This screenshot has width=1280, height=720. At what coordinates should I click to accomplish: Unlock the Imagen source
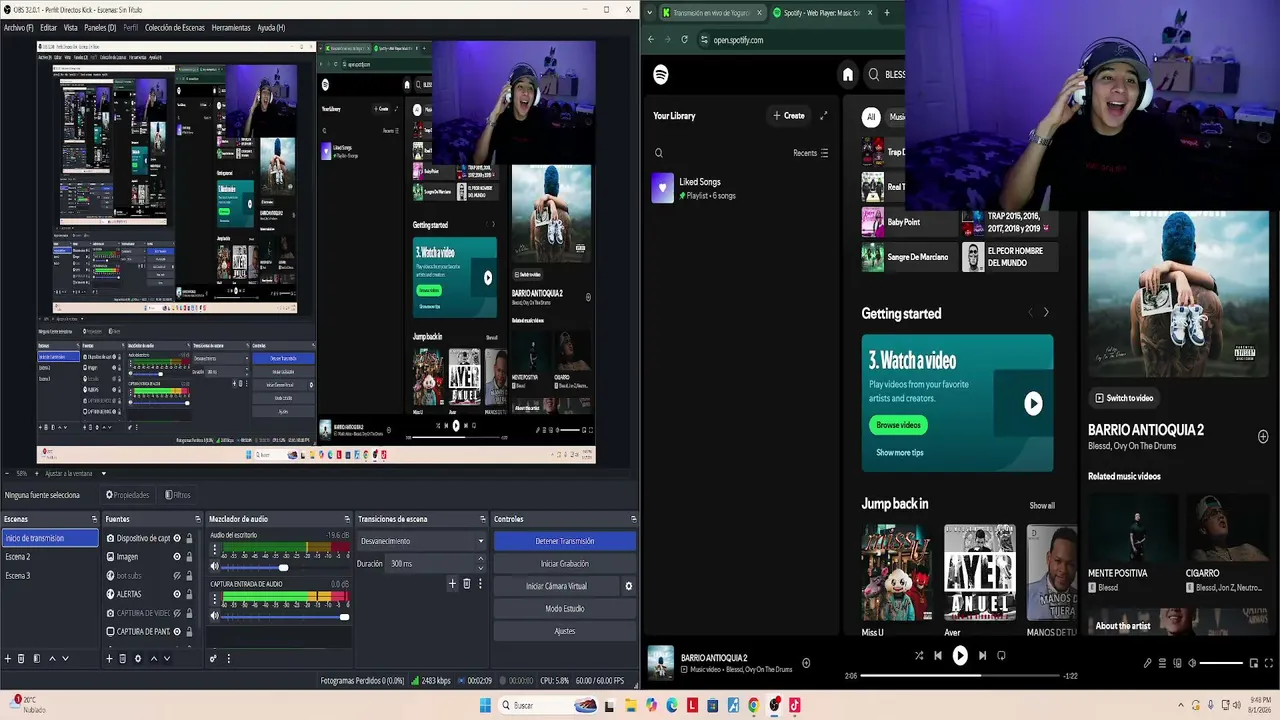(x=189, y=557)
